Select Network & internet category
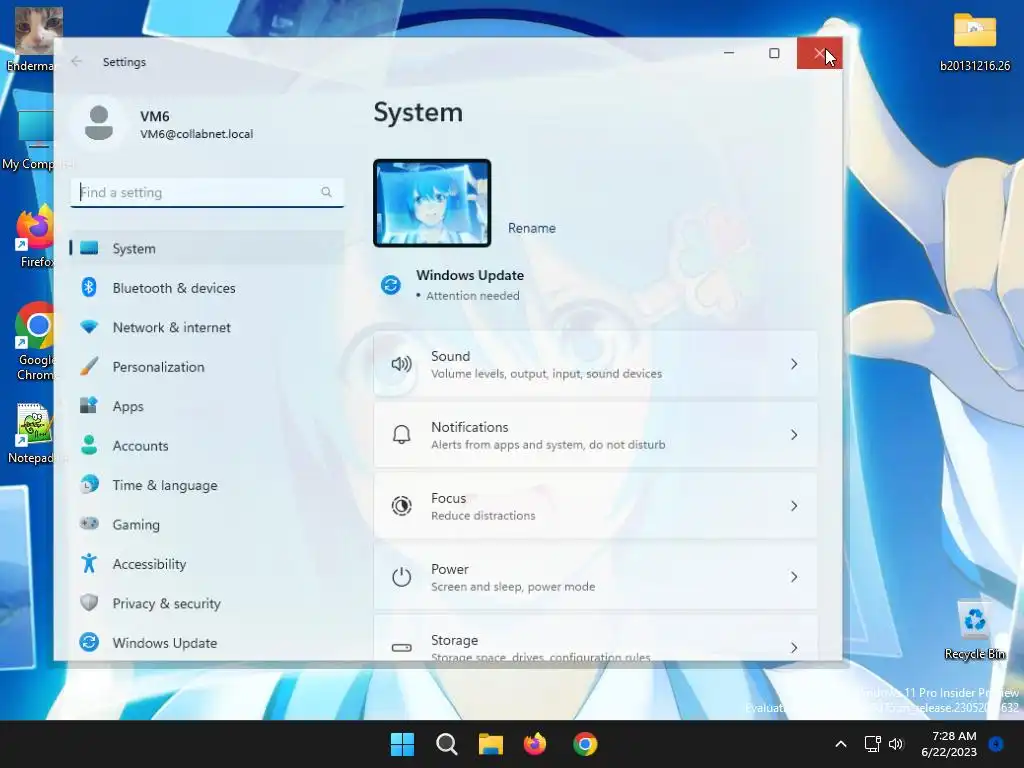The height and width of the screenshot is (768, 1024). point(207,327)
